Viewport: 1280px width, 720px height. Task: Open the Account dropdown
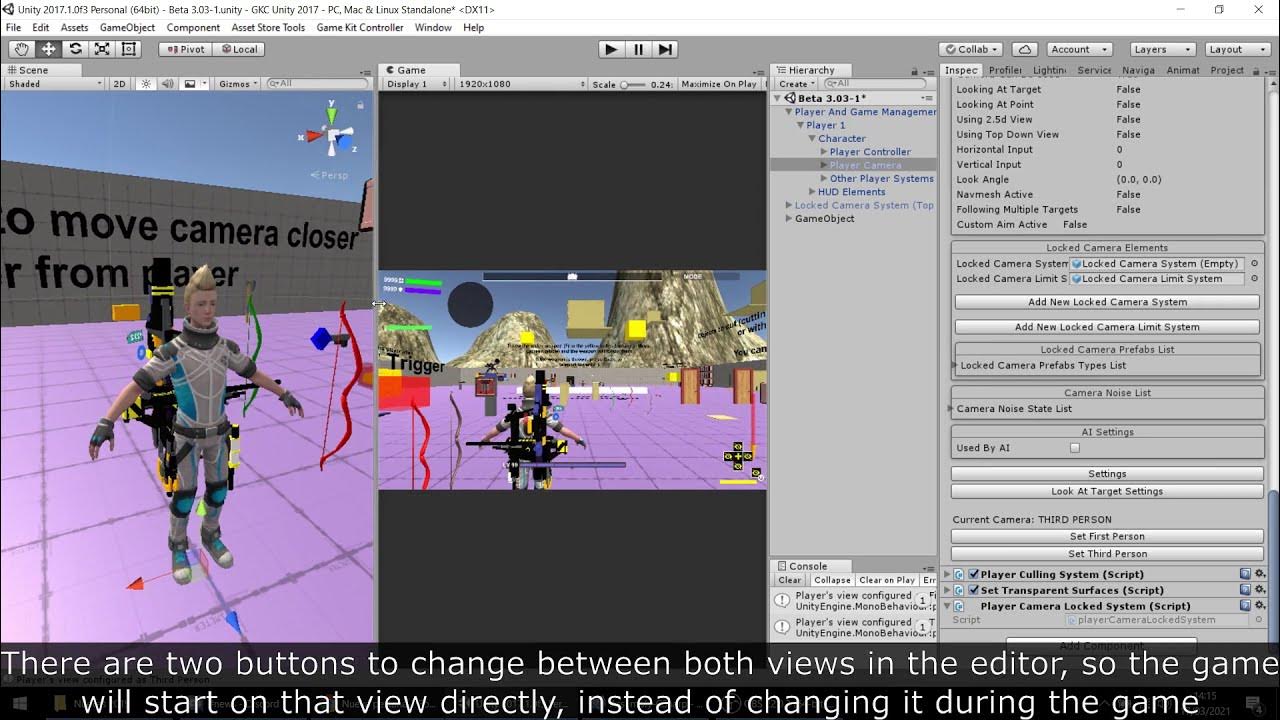(x=1078, y=49)
